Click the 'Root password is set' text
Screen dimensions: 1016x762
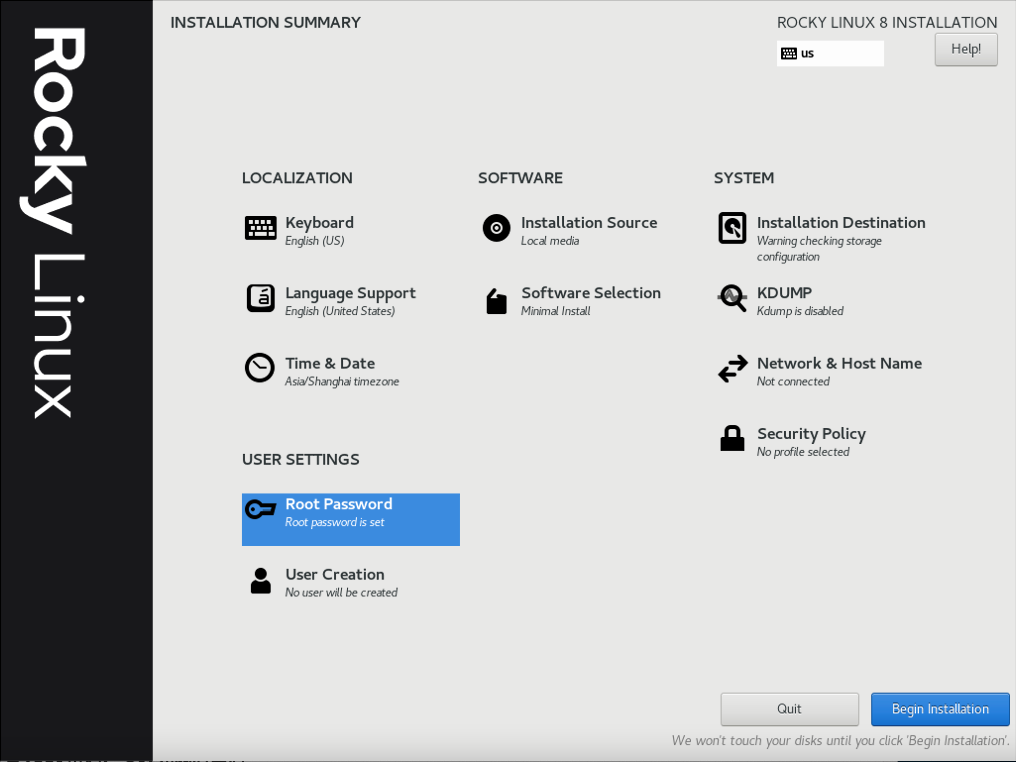tap(334, 522)
